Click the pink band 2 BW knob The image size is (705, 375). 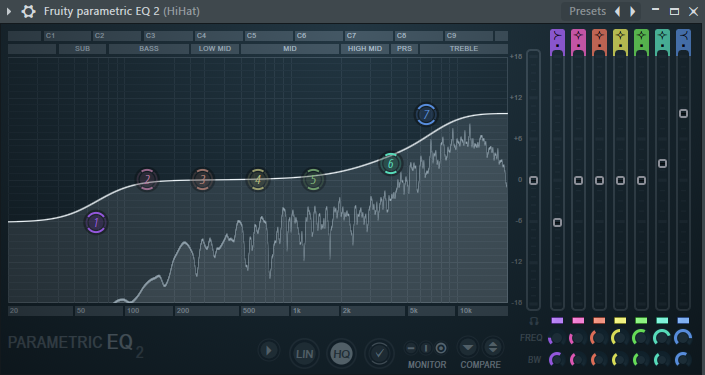(x=578, y=359)
